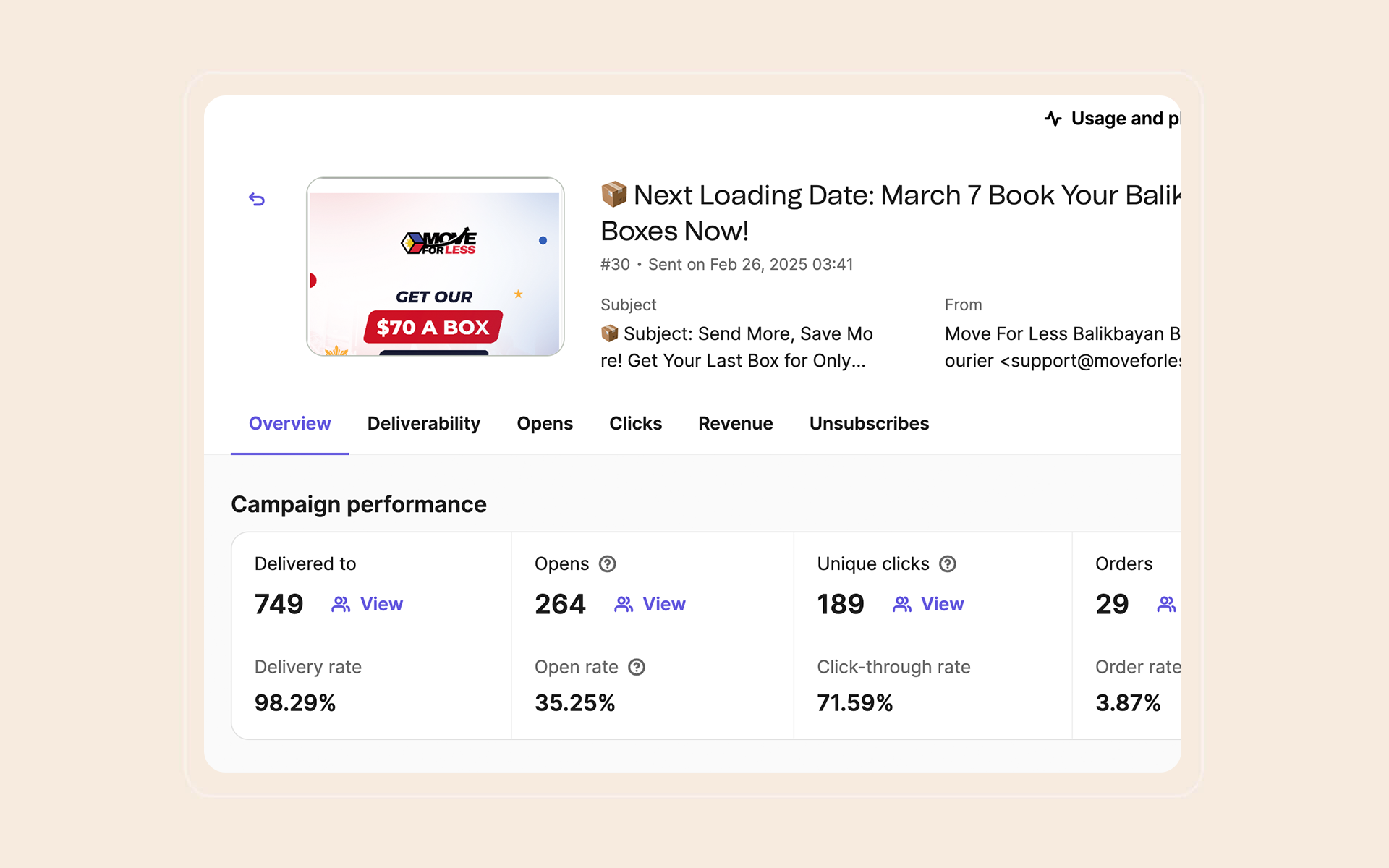1389x868 pixels.
Task: Switch to the Deliverability tab
Action: coord(423,423)
